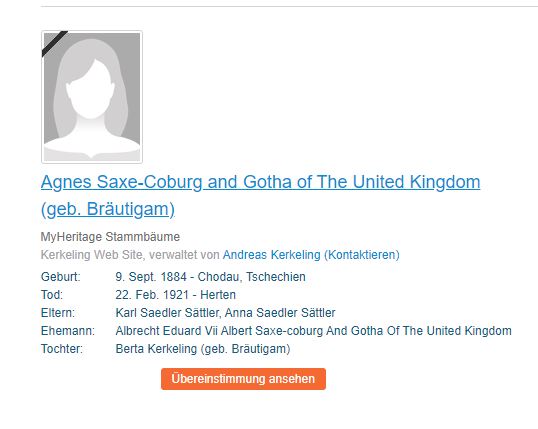Click the Eltern field label
This screenshot has height=429, width=538.
[58, 313]
